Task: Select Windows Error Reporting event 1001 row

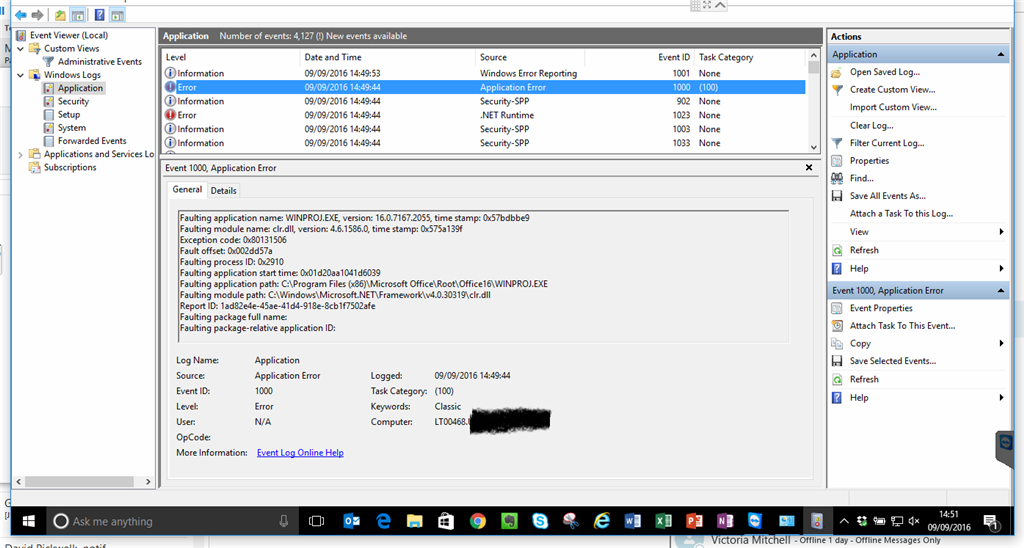Action: (484, 73)
